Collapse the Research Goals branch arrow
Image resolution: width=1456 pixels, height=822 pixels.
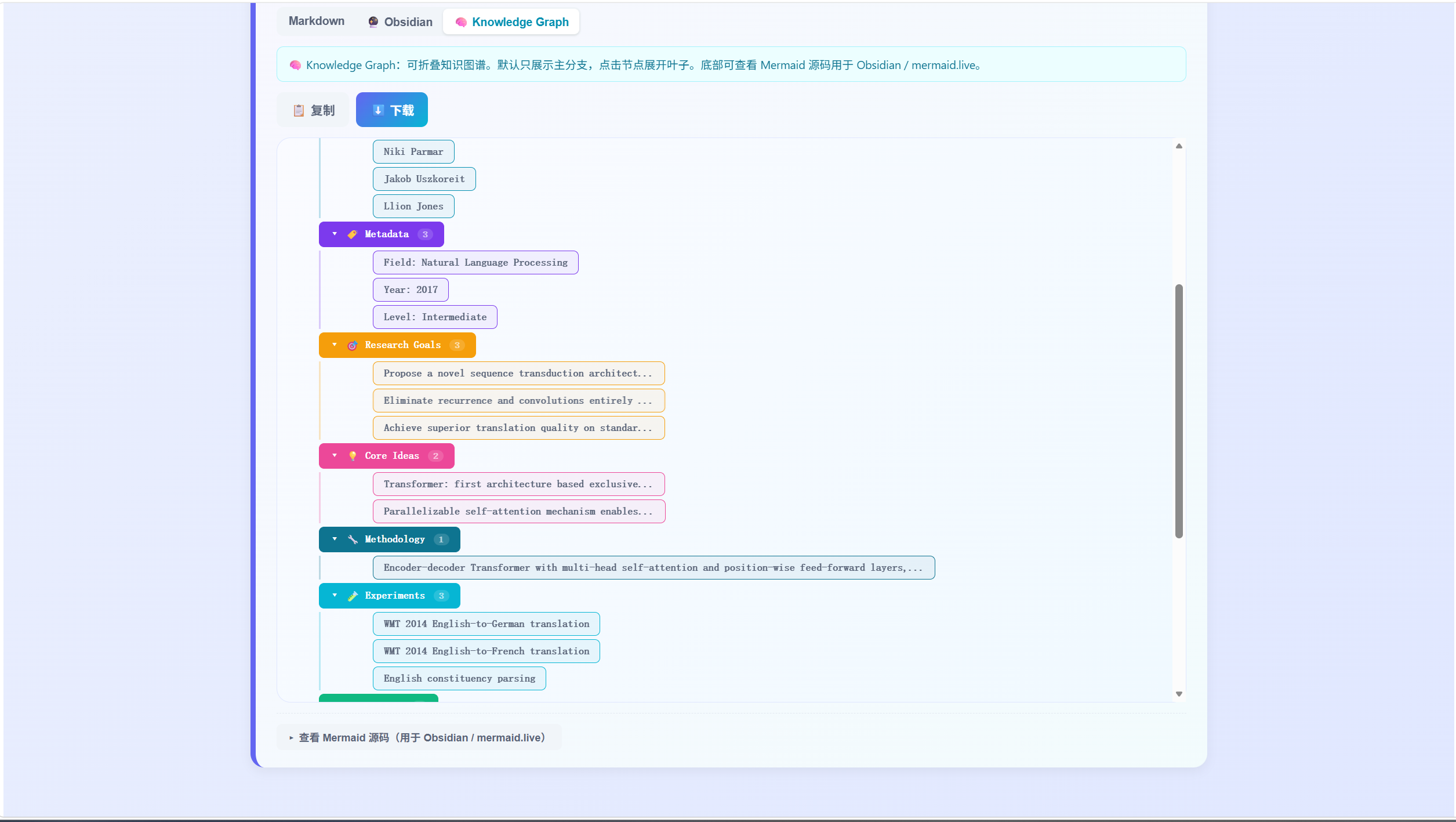[335, 345]
